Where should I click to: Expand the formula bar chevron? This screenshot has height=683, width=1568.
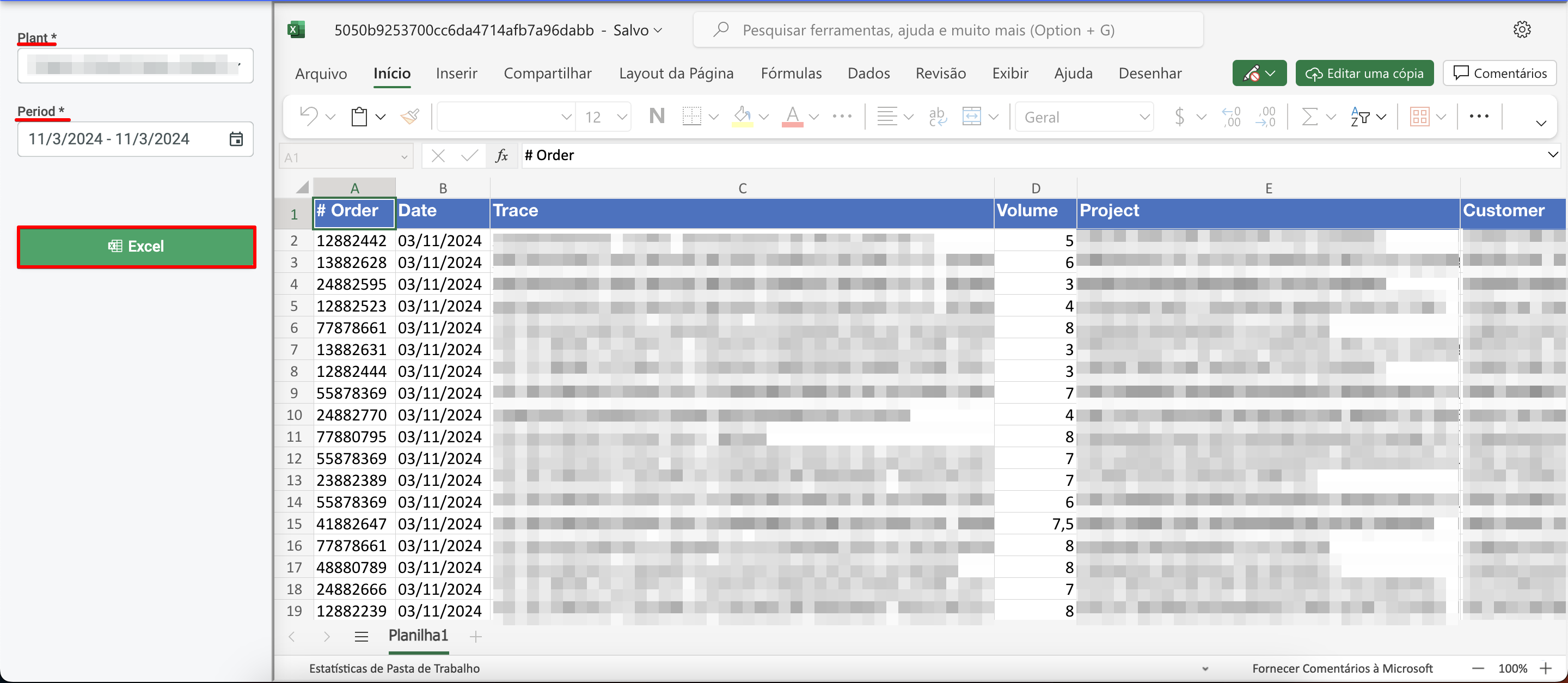[1552, 155]
